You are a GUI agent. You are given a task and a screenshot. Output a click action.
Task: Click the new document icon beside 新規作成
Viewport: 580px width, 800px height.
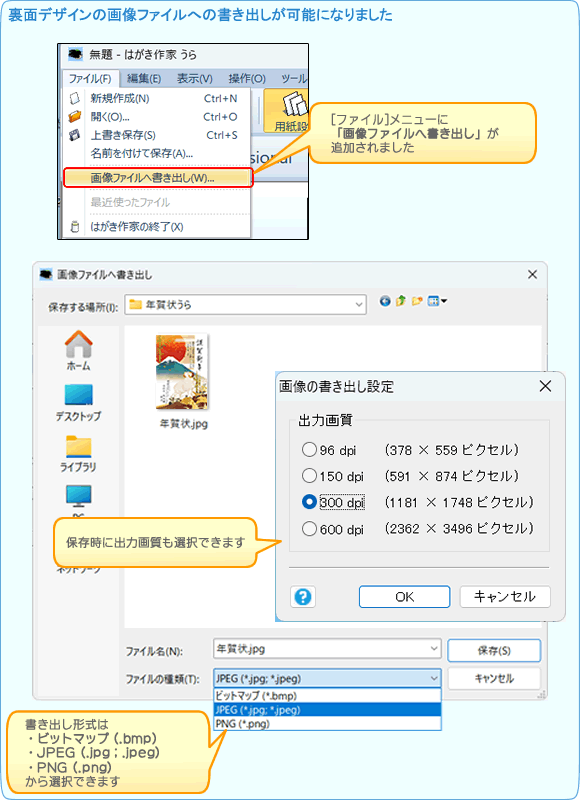coord(74,98)
